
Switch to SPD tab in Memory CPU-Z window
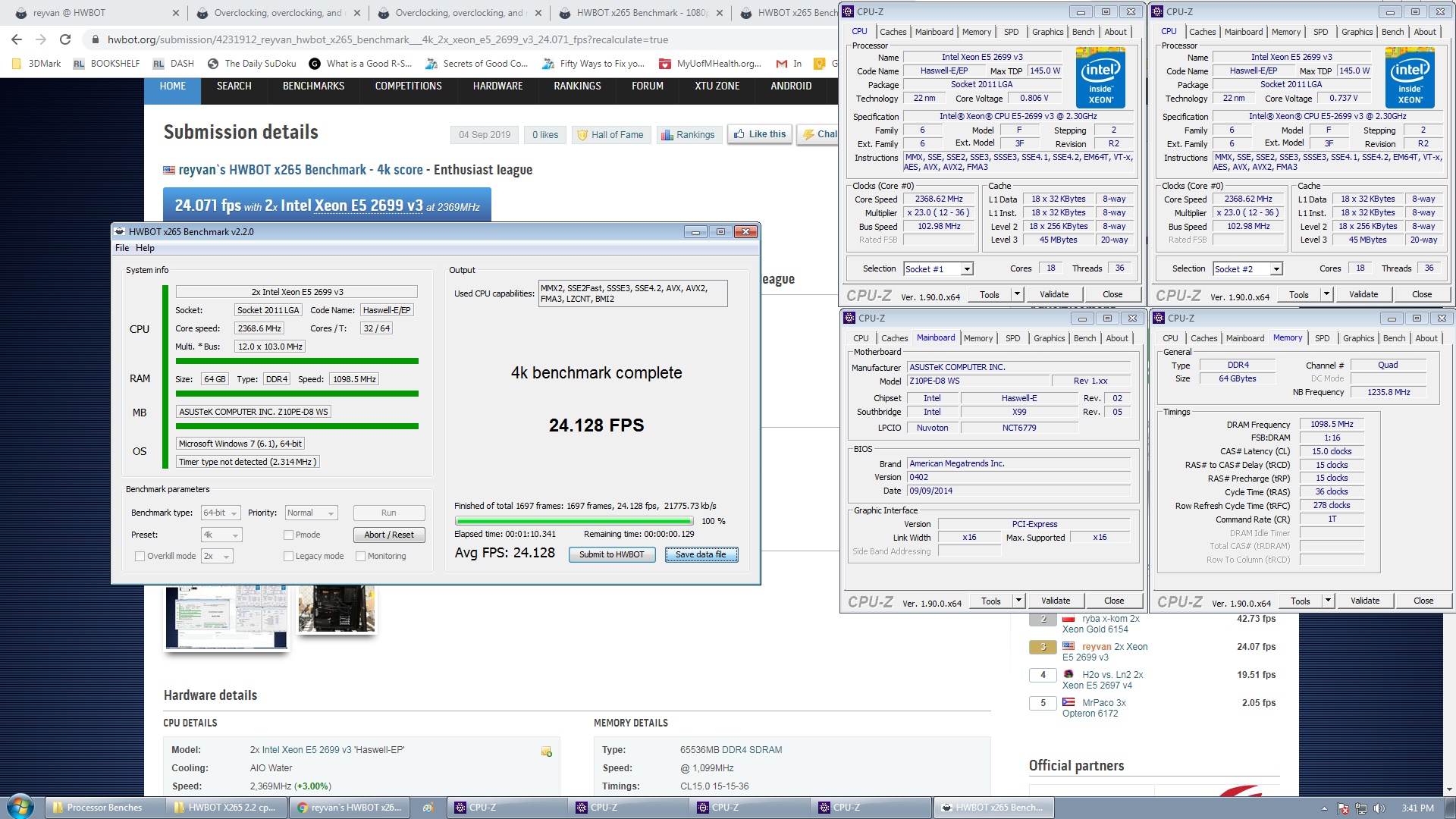coord(1322,338)
